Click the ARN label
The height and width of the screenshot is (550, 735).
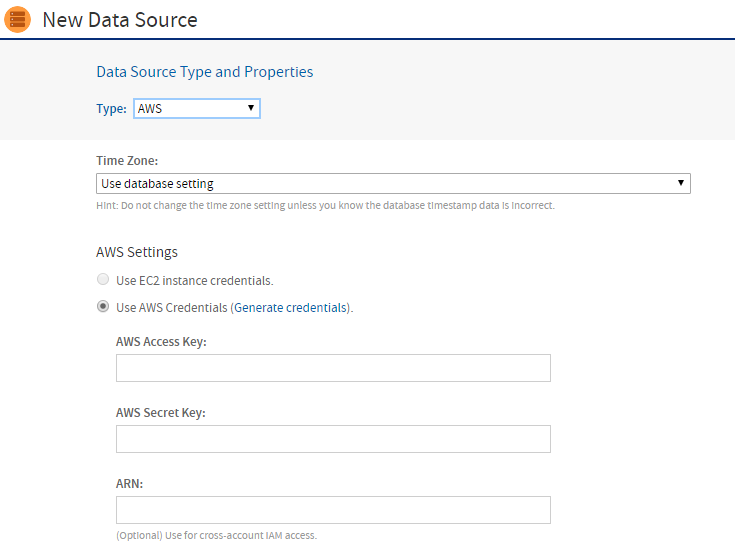tap(129, 483)
